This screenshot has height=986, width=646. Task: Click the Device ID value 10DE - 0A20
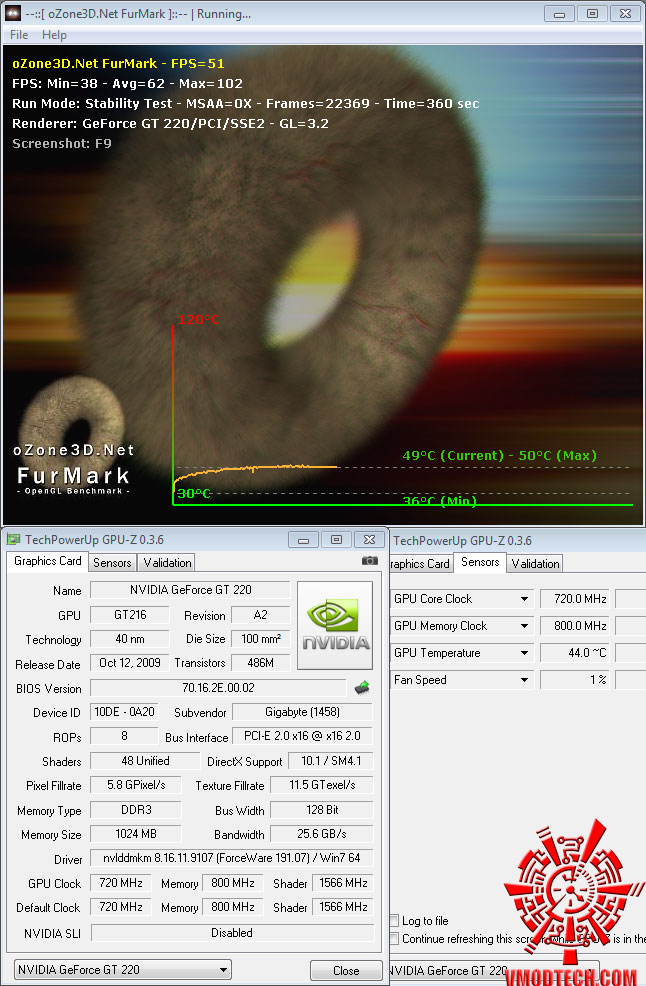124,712
